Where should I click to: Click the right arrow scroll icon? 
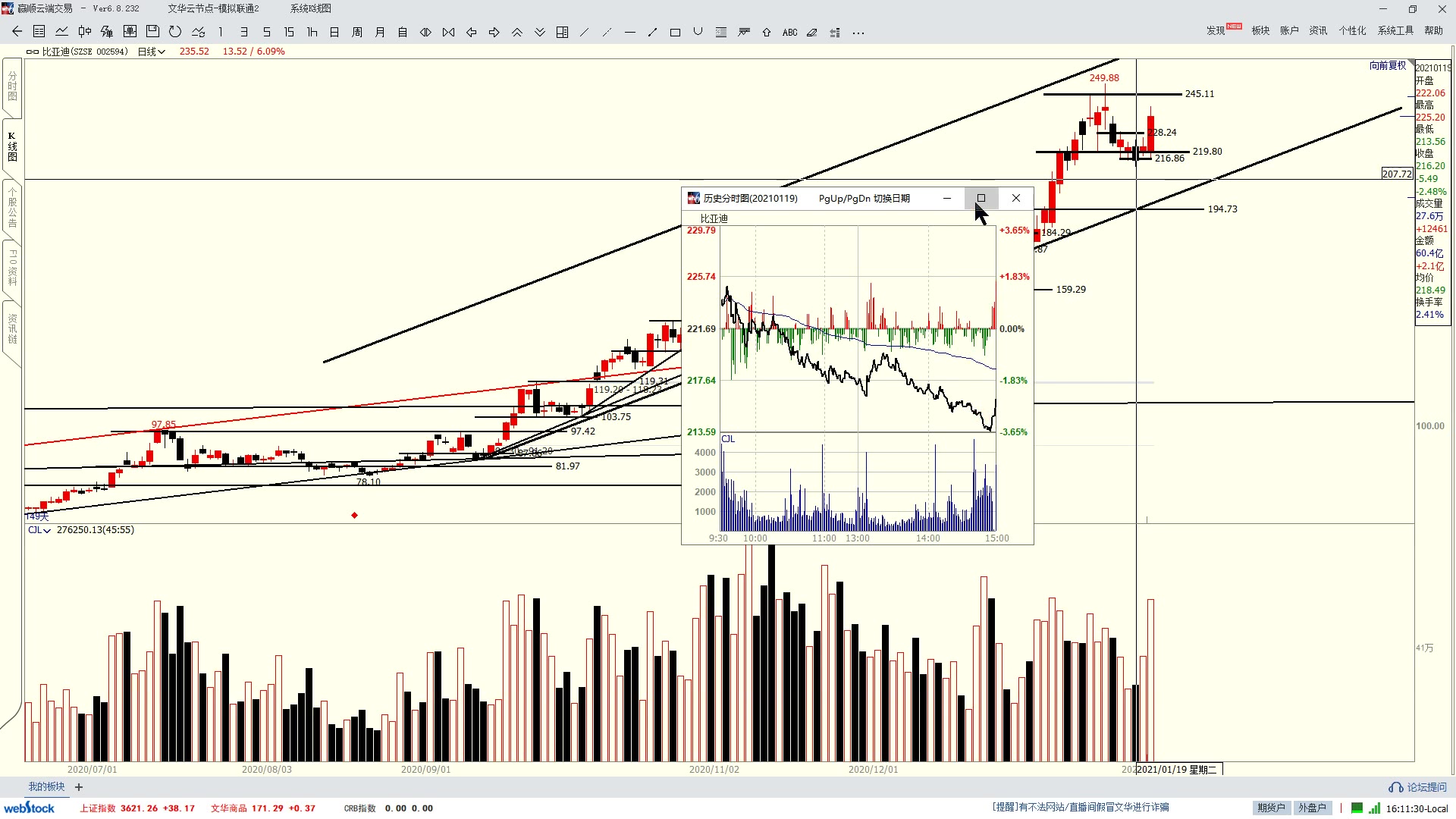(x=494, y=32)
